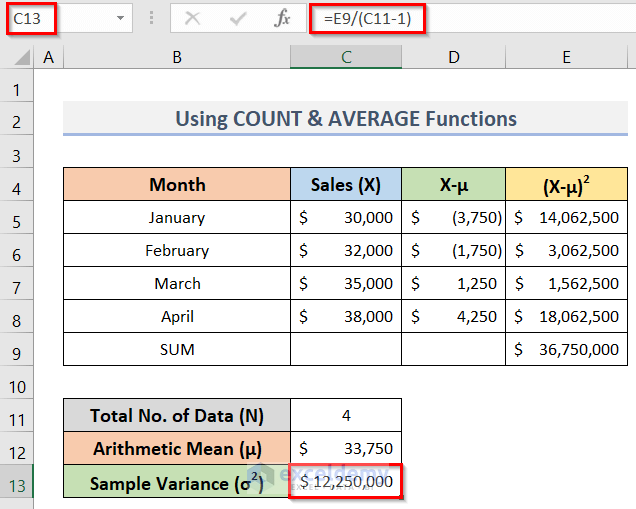The height and width of the screenshot is (509, 636).
Task: Select the Month header cell
Action: point(177,184)
